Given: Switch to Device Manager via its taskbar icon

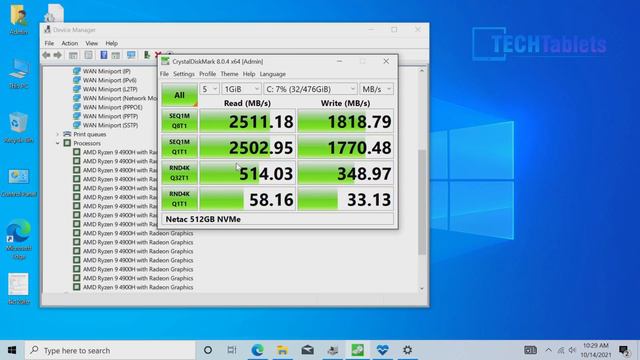Looking at the screenshot, I should 333,350.
